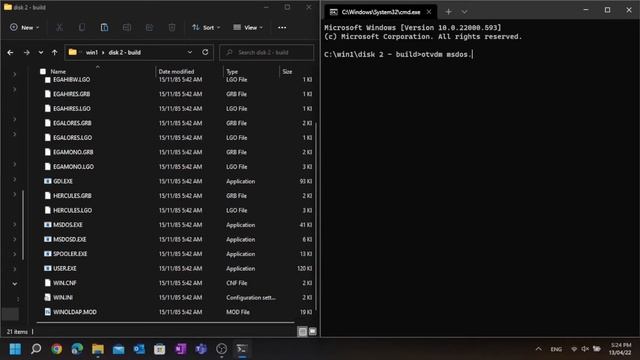Image resolution: width=640 pixels, height=360 pixels.
Task: Go back with the Explorer back arrow
Action: point(10,52)
